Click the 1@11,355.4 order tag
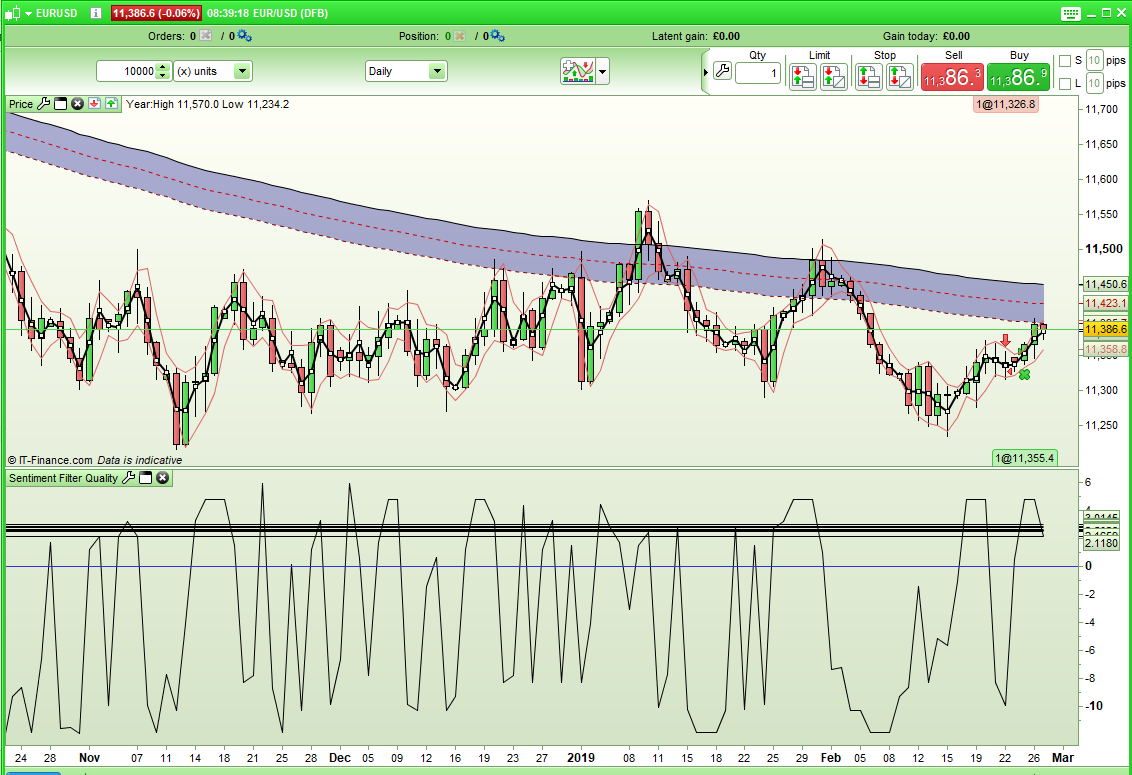The height and width of the screenshot is (775, 1132). [1024, 458]
